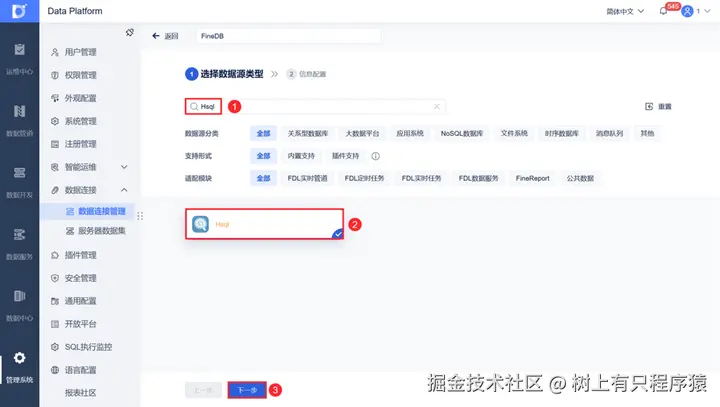
Task: Click the 下一步 next button
Action: click(247, 390)
